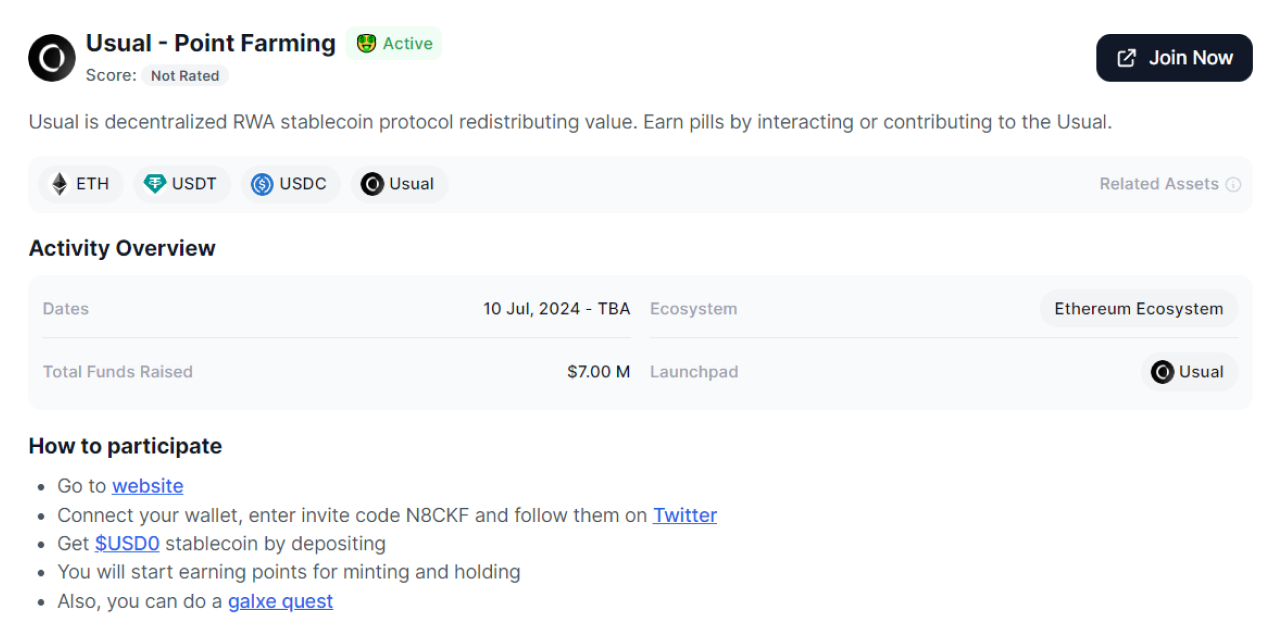Open the galxe quest link

click(280, 601)
